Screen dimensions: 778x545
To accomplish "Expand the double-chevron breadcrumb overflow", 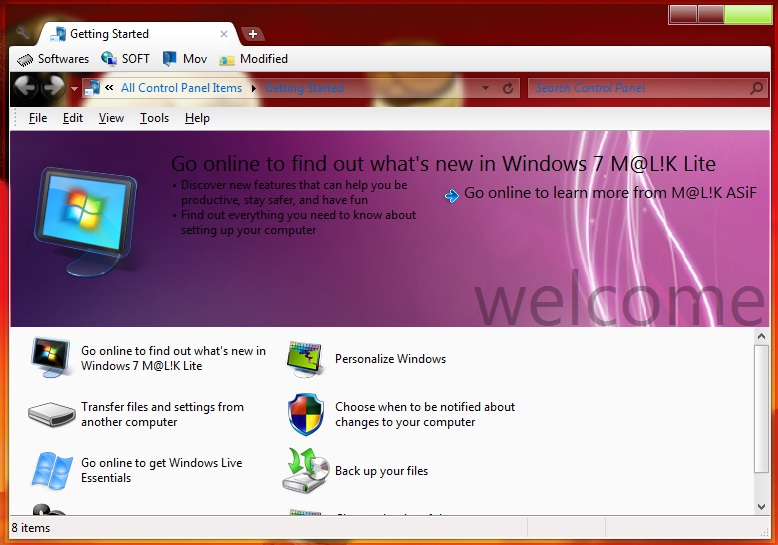I will pyautogui.click(x=109, y=87).
